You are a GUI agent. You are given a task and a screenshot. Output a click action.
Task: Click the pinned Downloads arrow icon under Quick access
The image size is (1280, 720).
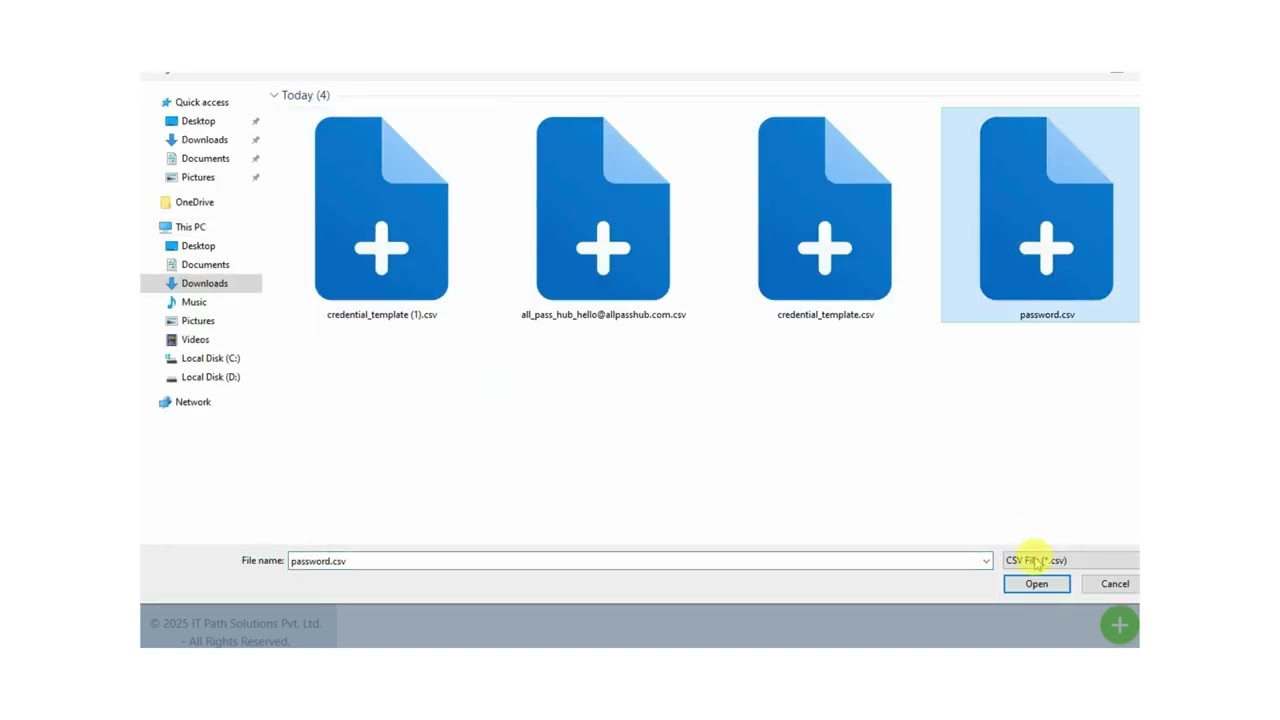point(172,140)
